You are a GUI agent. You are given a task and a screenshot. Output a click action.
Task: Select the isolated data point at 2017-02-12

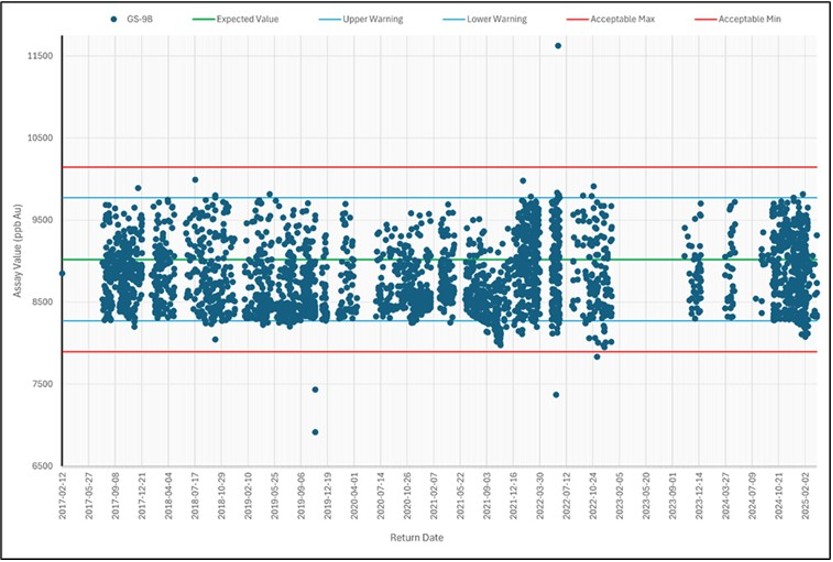click(62, 272)
